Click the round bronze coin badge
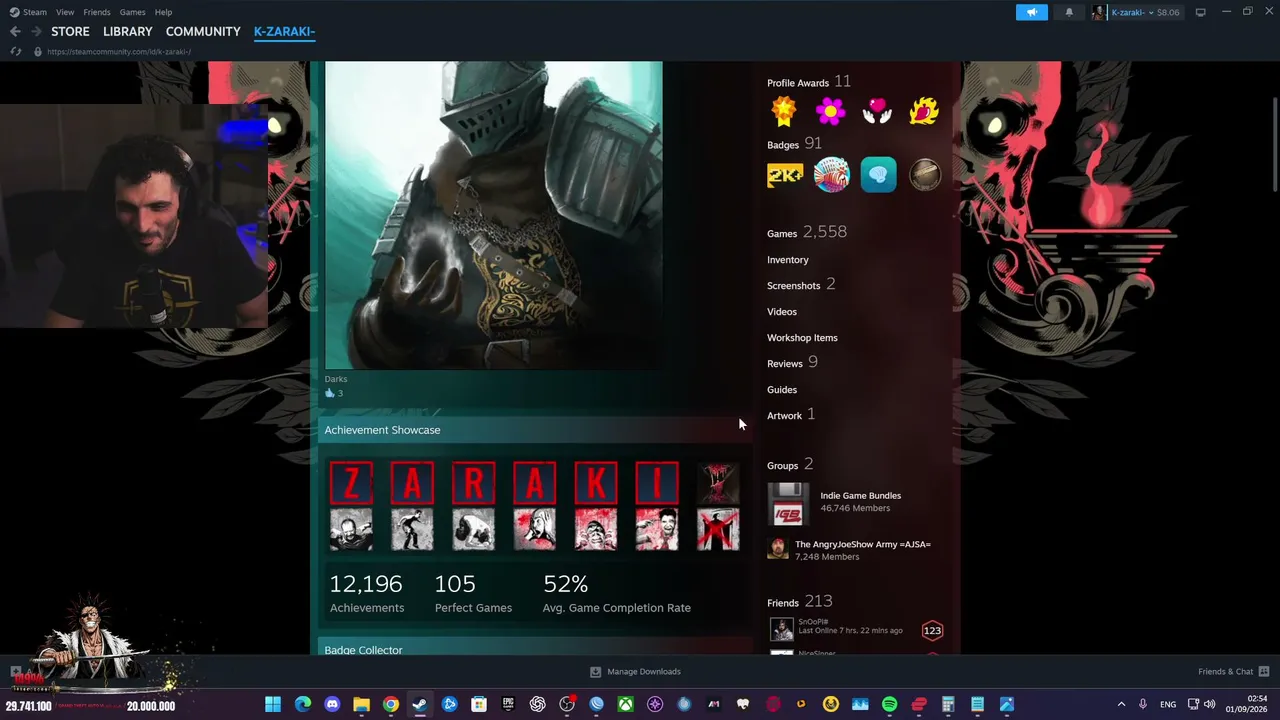1280x720 pixels. click(x=925, y=175)
